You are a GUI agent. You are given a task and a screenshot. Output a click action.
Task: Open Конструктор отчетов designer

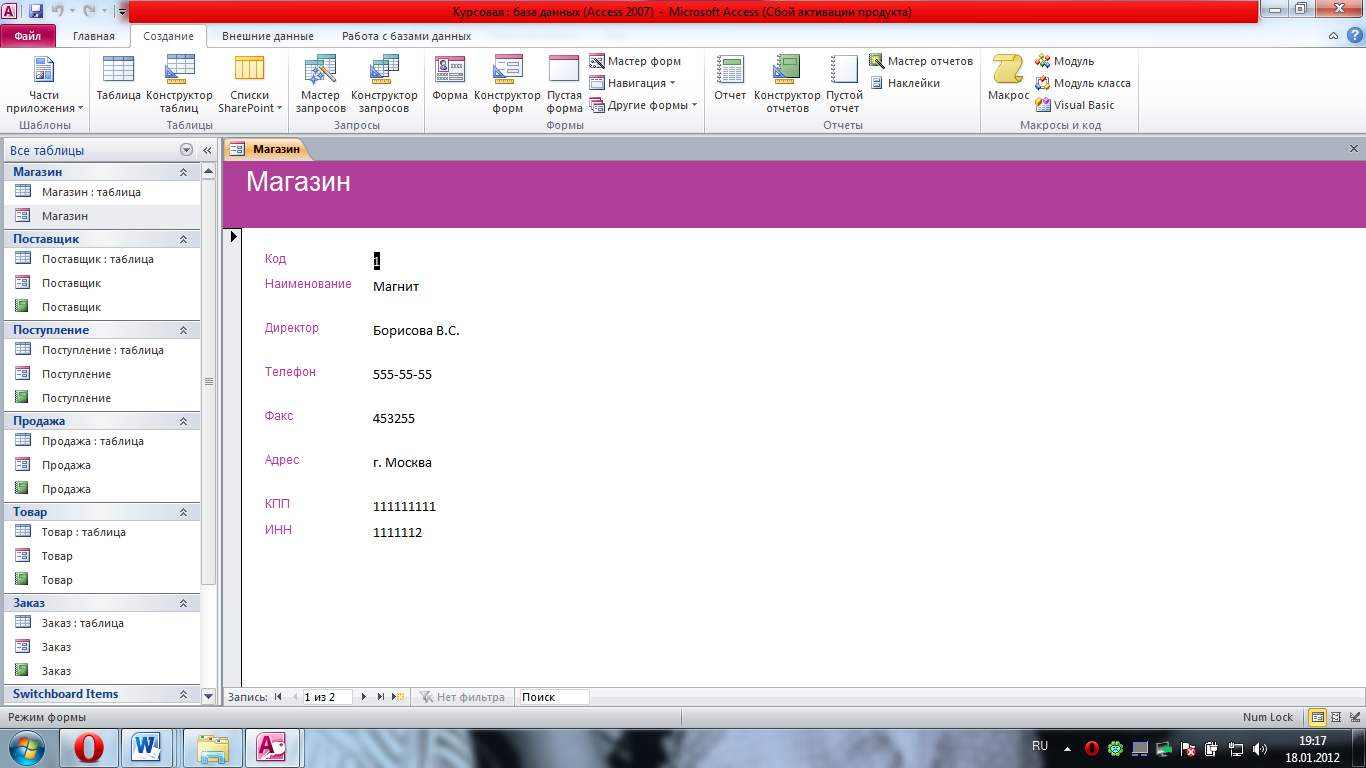pyautogui.click(x=787, y=85)
